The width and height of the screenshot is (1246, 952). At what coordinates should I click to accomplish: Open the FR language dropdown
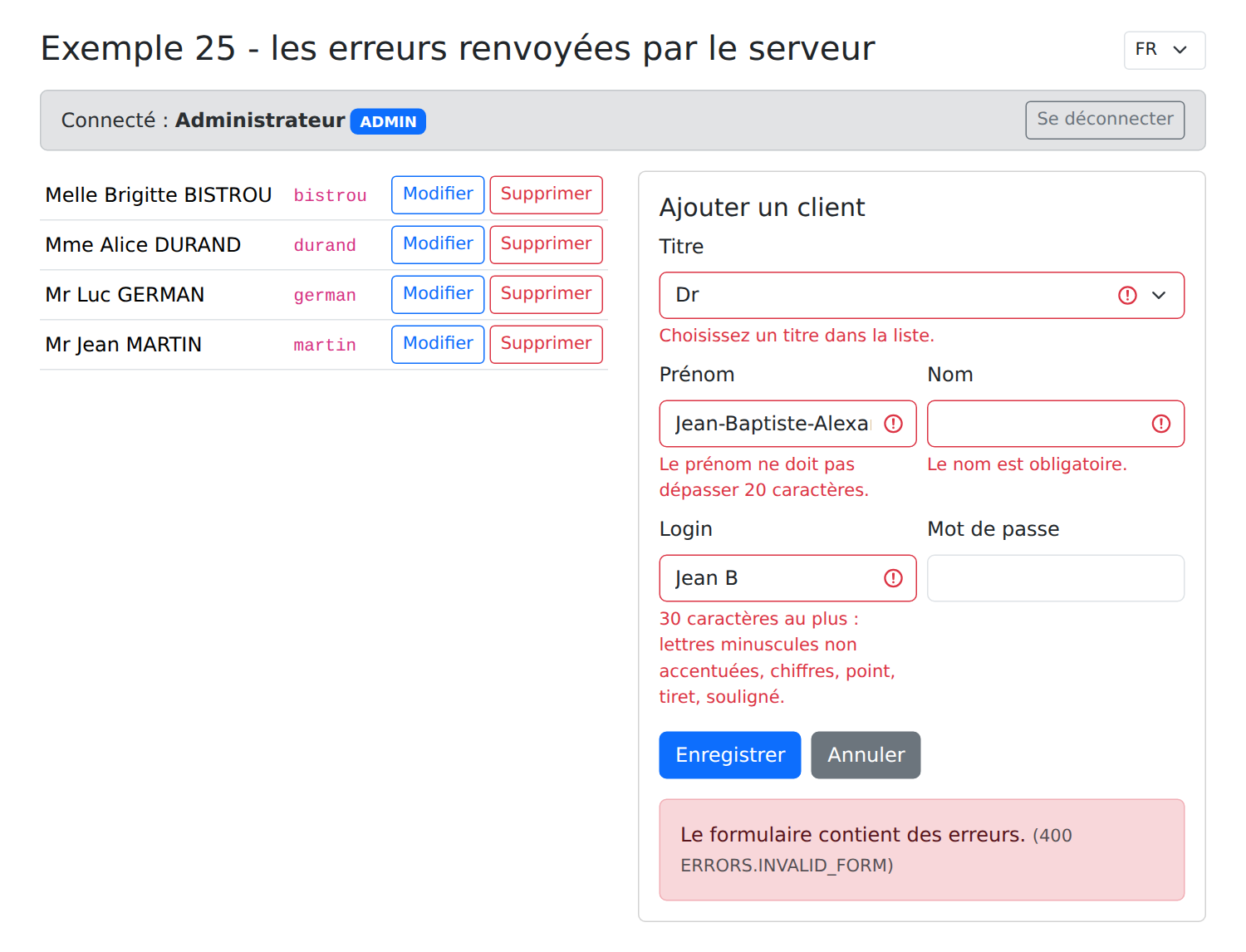tap(1164, 51)
